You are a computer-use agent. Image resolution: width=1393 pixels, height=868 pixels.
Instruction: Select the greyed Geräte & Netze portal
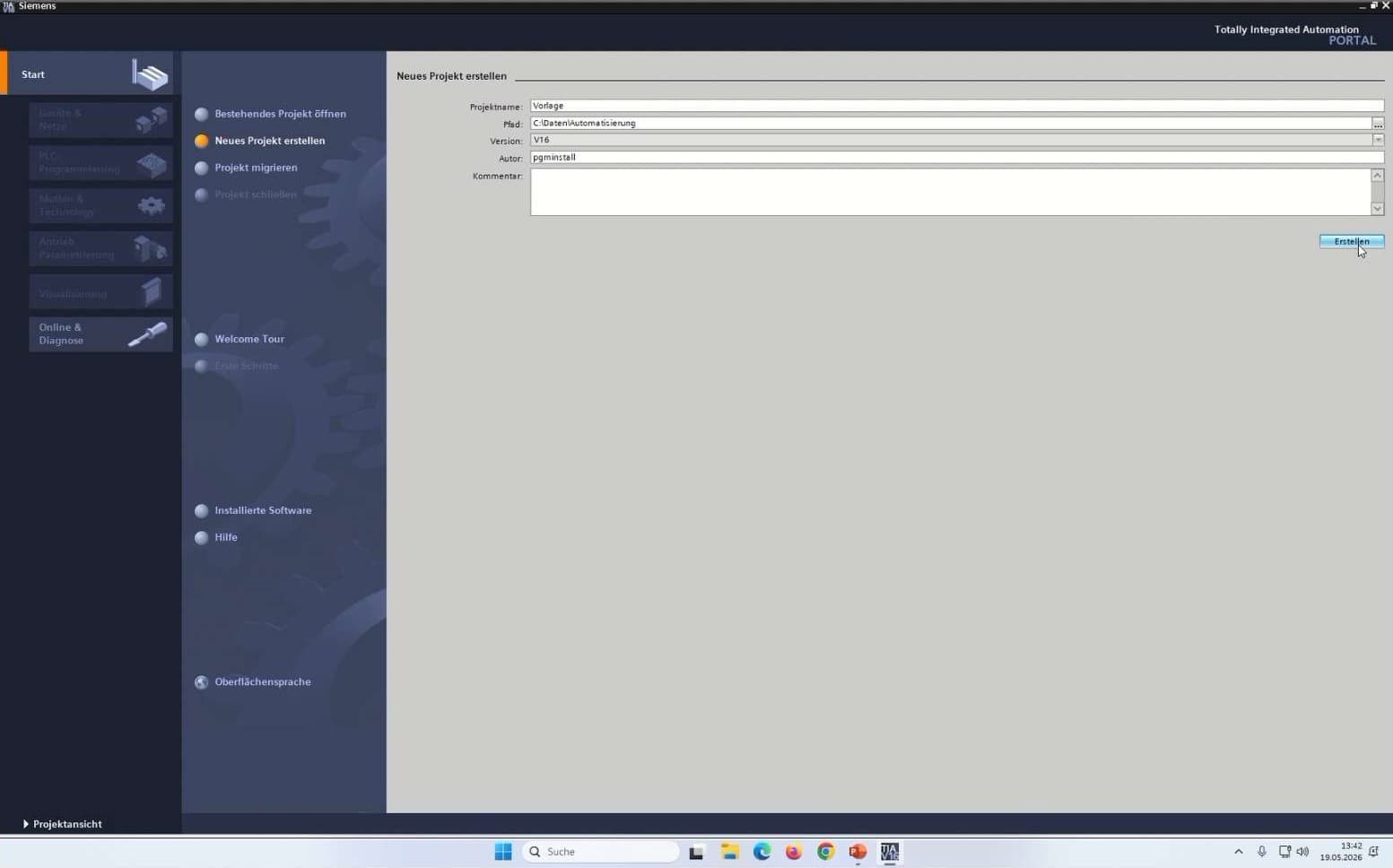tap(100, 119)
